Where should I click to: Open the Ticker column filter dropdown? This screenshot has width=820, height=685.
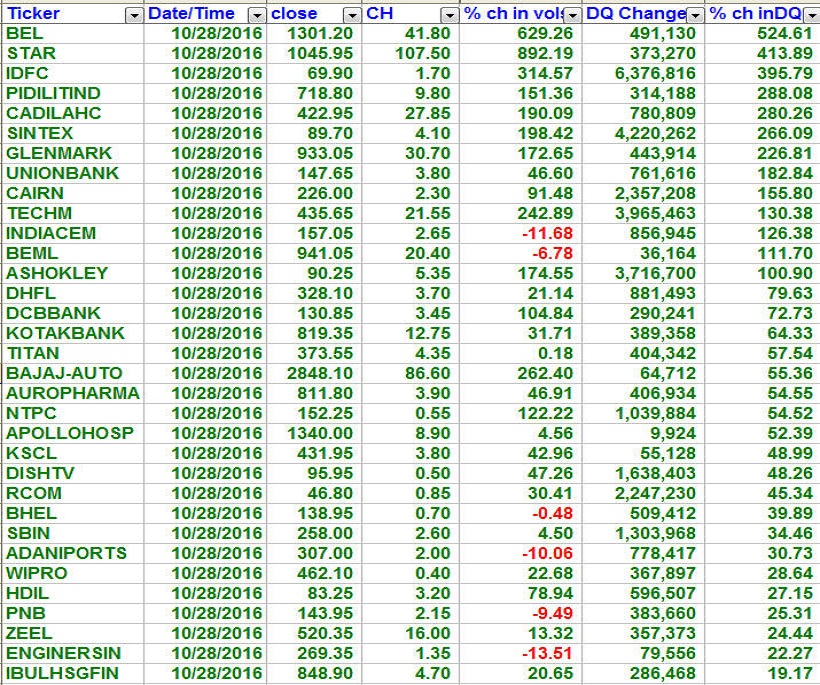tap(134, 15)
